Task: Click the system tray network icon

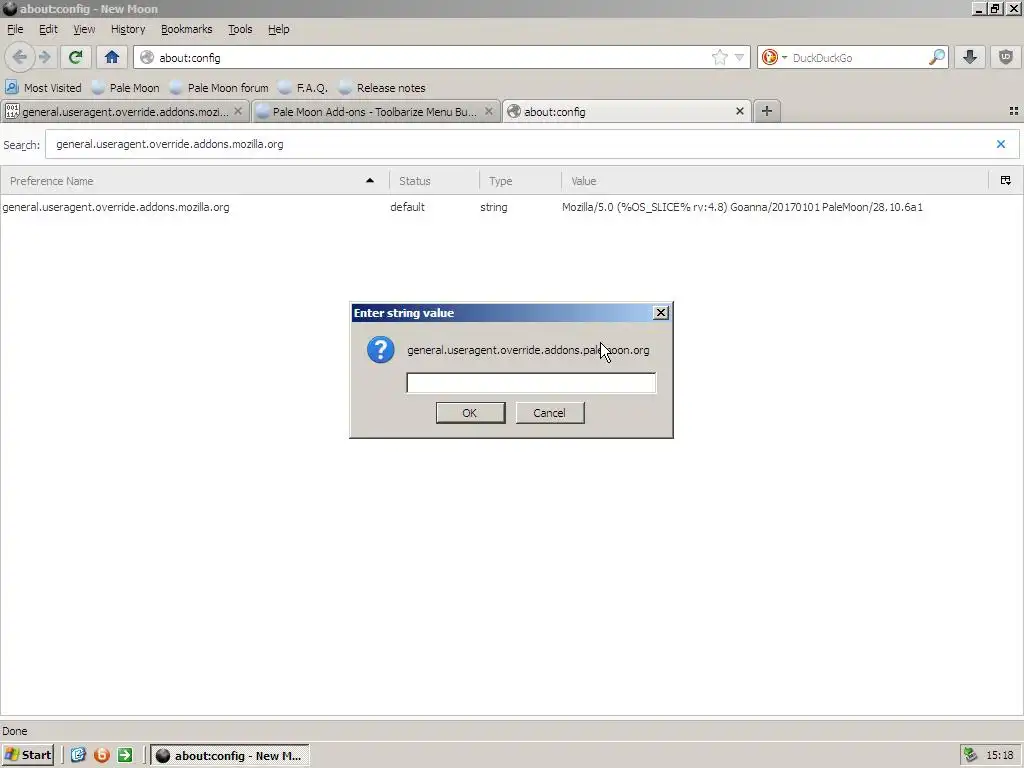Action: pos(971,756)
